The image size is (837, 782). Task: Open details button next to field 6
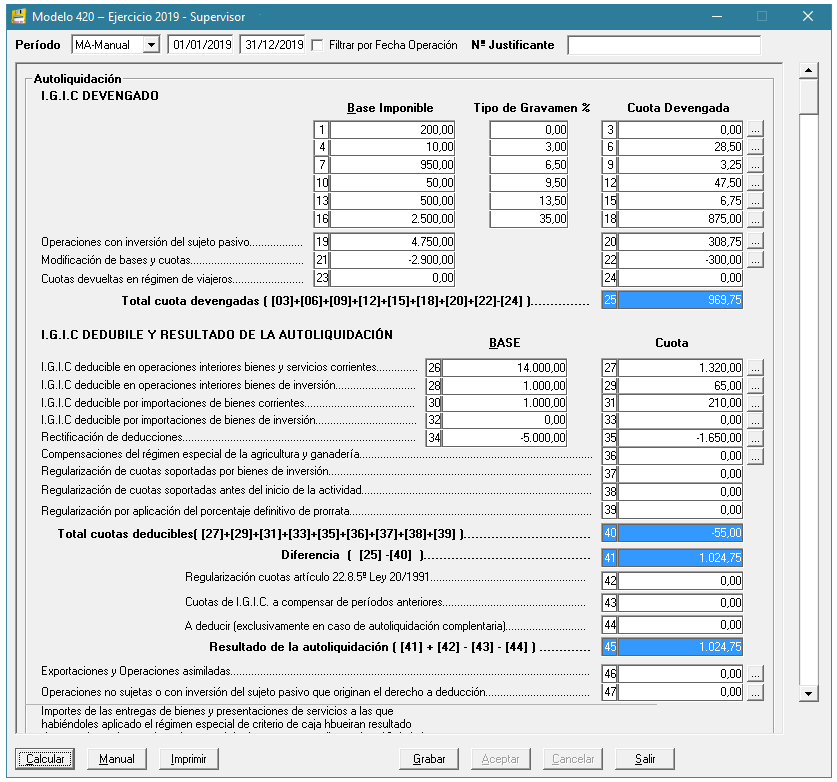[755, 147]
